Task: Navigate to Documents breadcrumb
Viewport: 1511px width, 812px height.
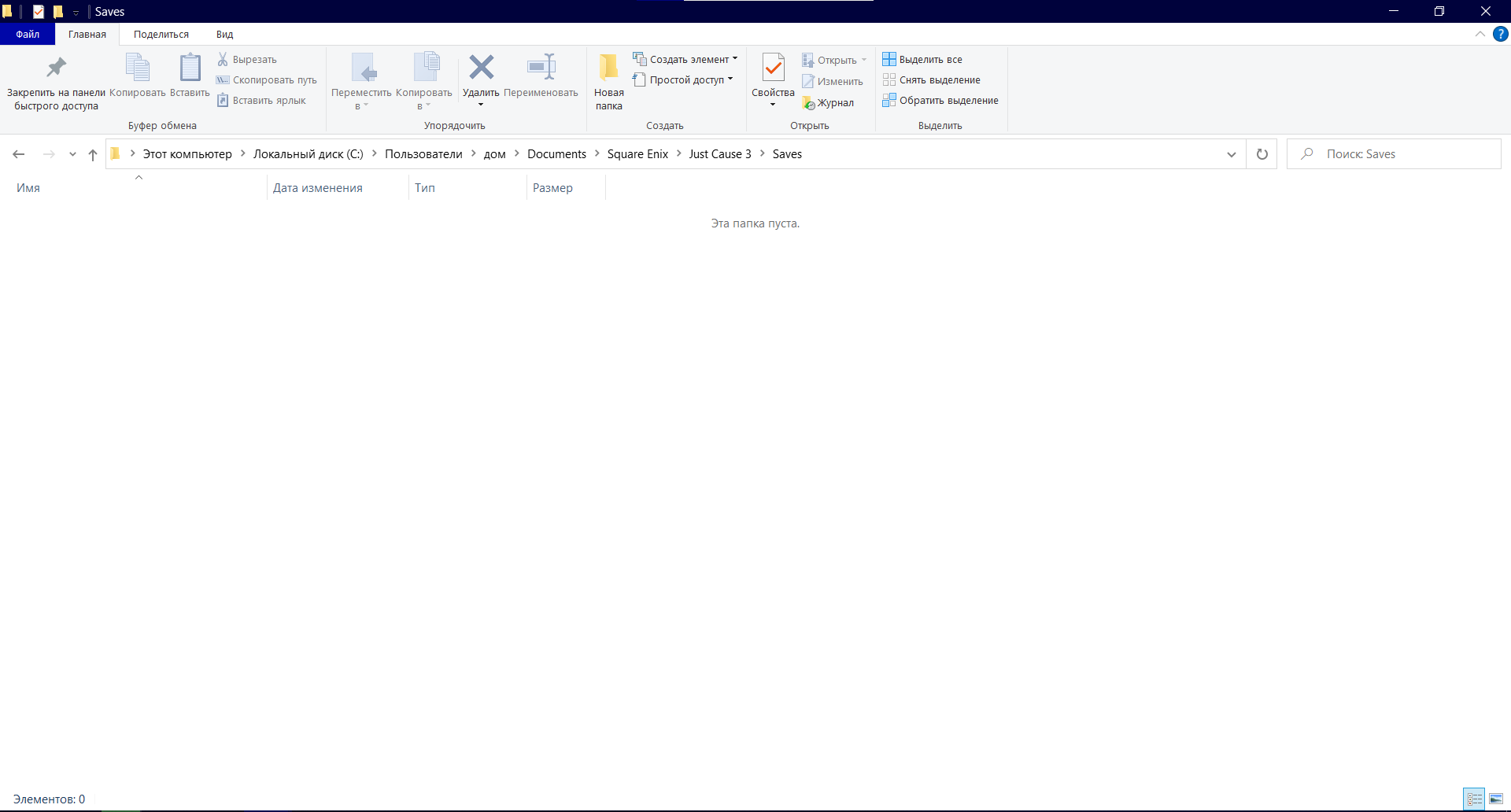Action: [x=557, y=154]
